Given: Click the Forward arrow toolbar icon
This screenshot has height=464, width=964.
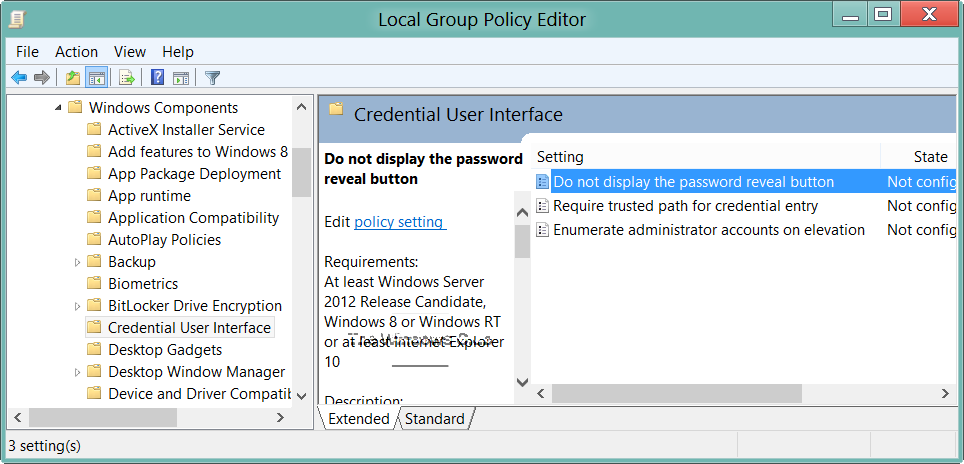Looking at the screenshot, I should point(42,77).
